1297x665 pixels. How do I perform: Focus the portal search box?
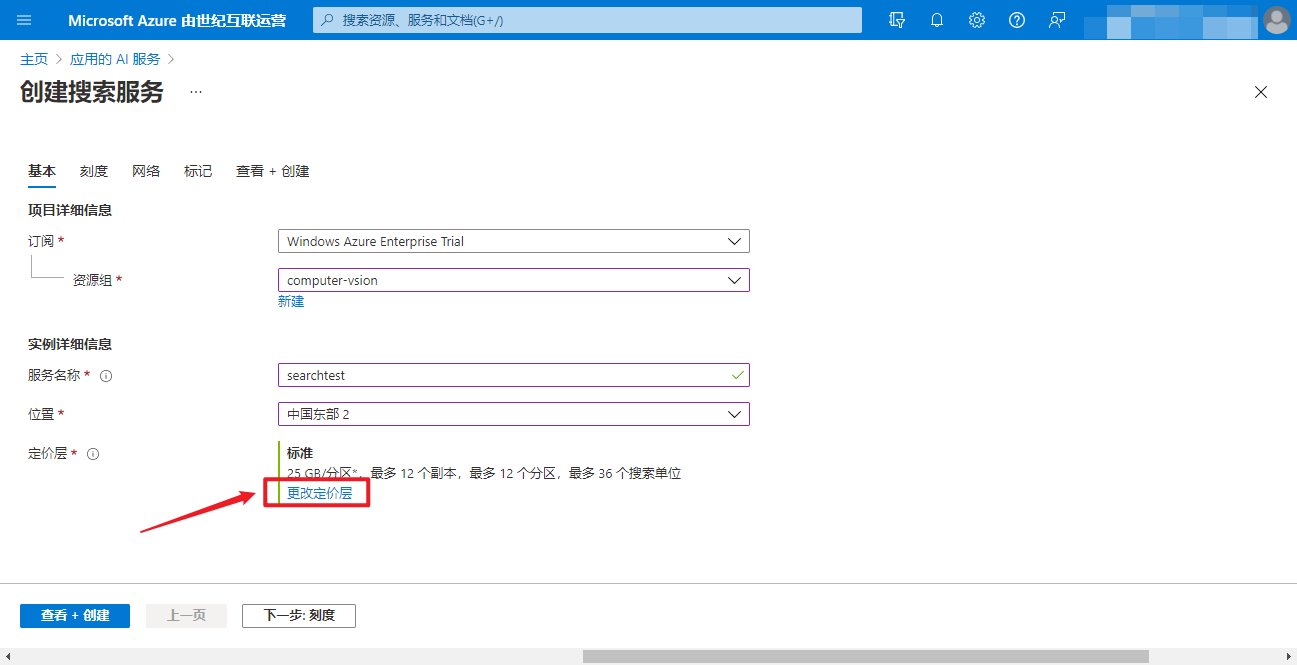[587, 20]
